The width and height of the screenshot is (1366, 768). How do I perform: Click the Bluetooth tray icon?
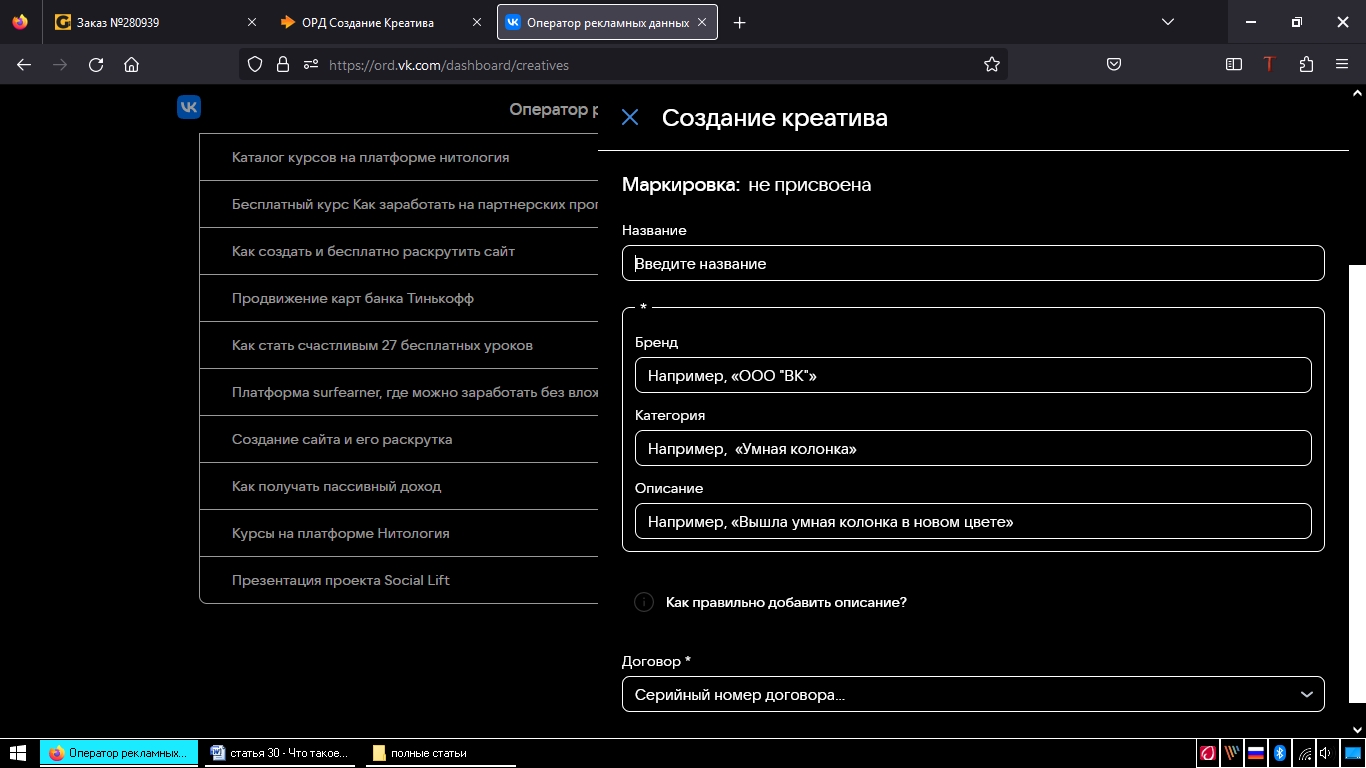(1279, 753)
